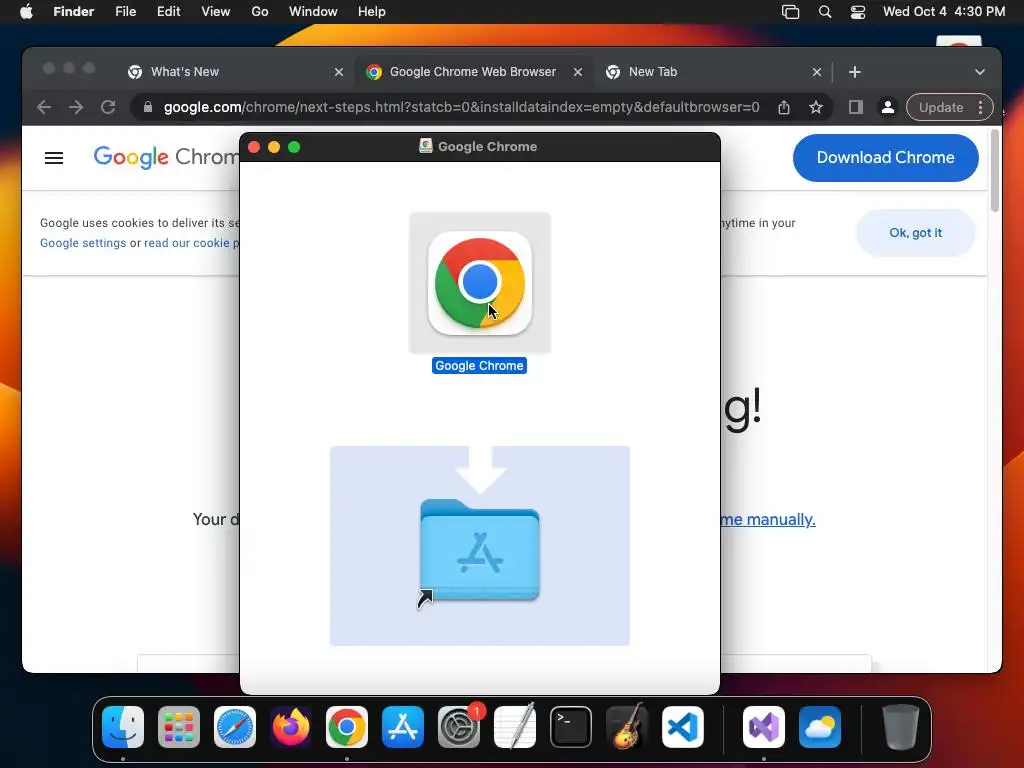This screenshot has height=768, width=1024.
Task: Select the Google Chrome app icon in installer
Action: coord(480,283)
